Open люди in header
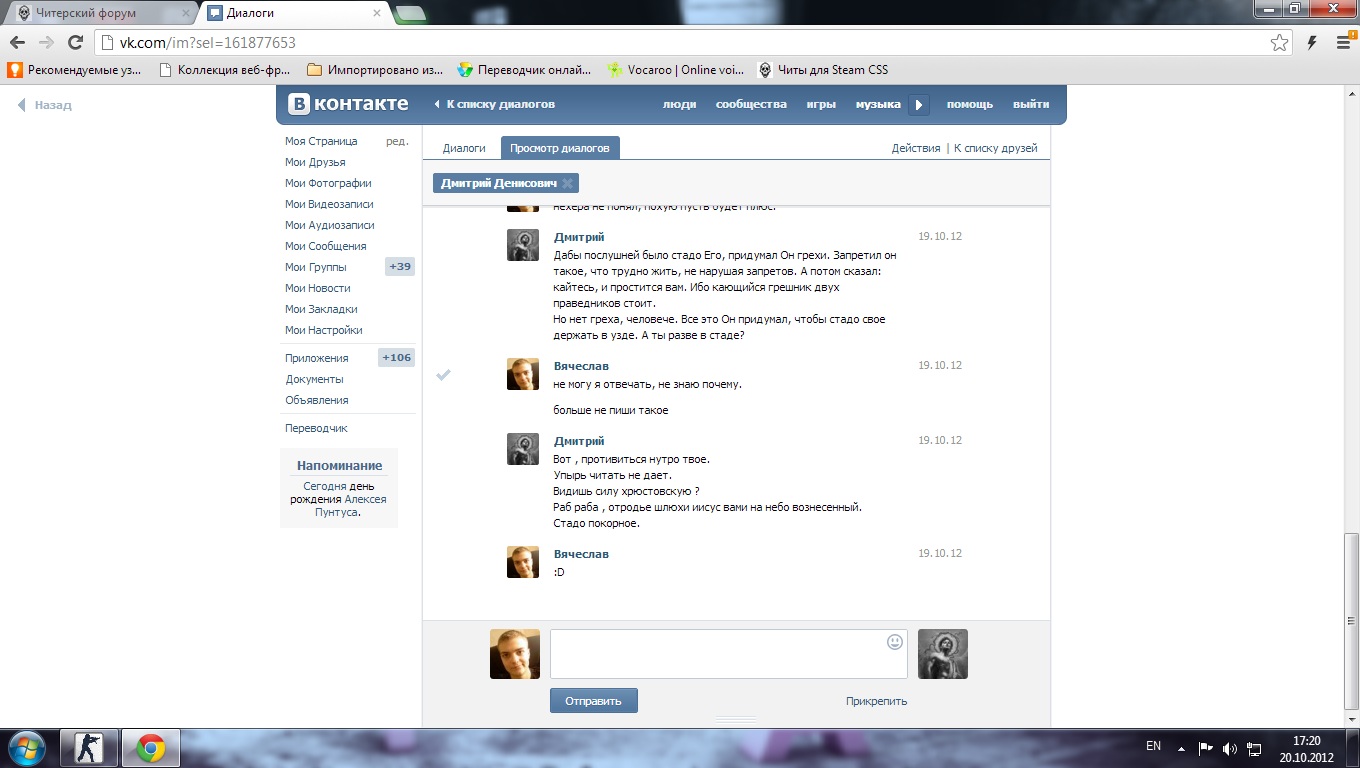 pos(679,104)
